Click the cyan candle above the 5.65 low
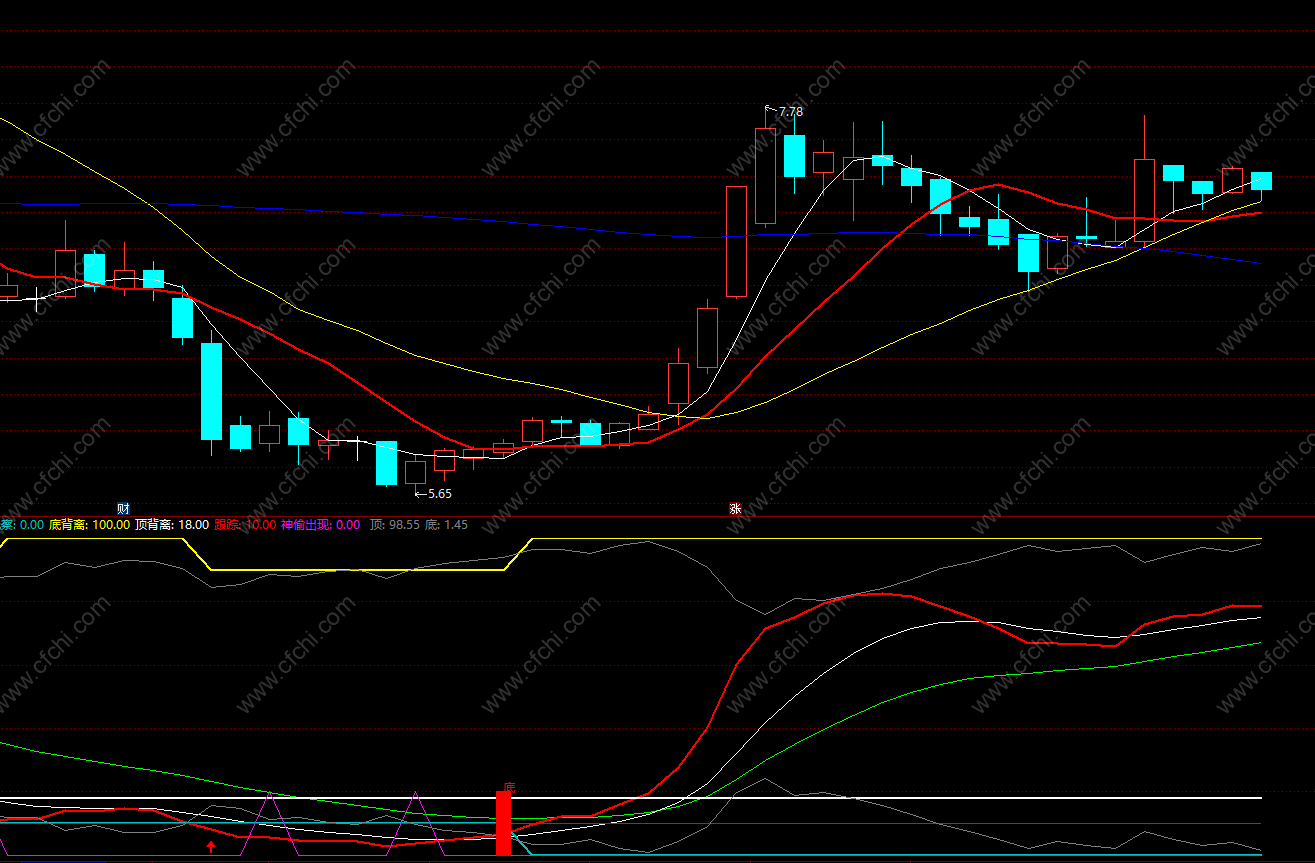Image resolution: width=1315 pixels, height=863 pixels. (386, 463)
